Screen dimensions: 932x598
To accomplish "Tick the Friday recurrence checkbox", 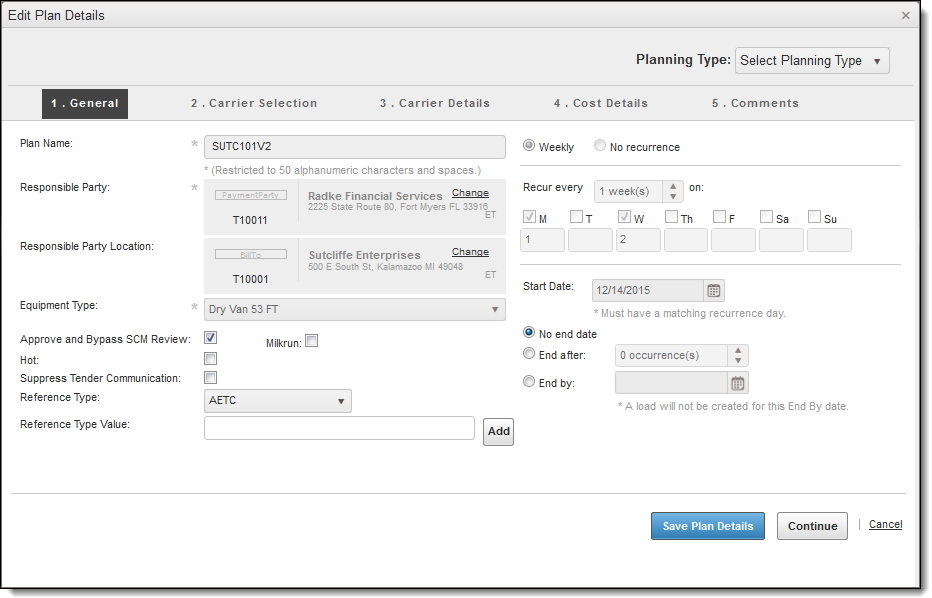I will (x=719, y=217).
